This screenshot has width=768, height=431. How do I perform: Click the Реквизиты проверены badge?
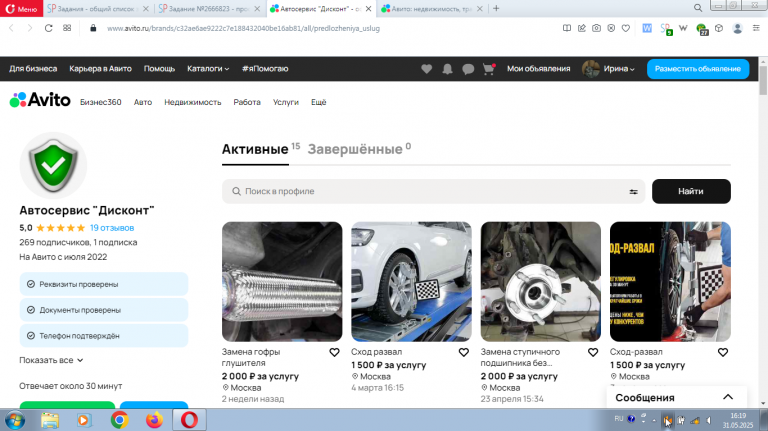click(104, 284)
